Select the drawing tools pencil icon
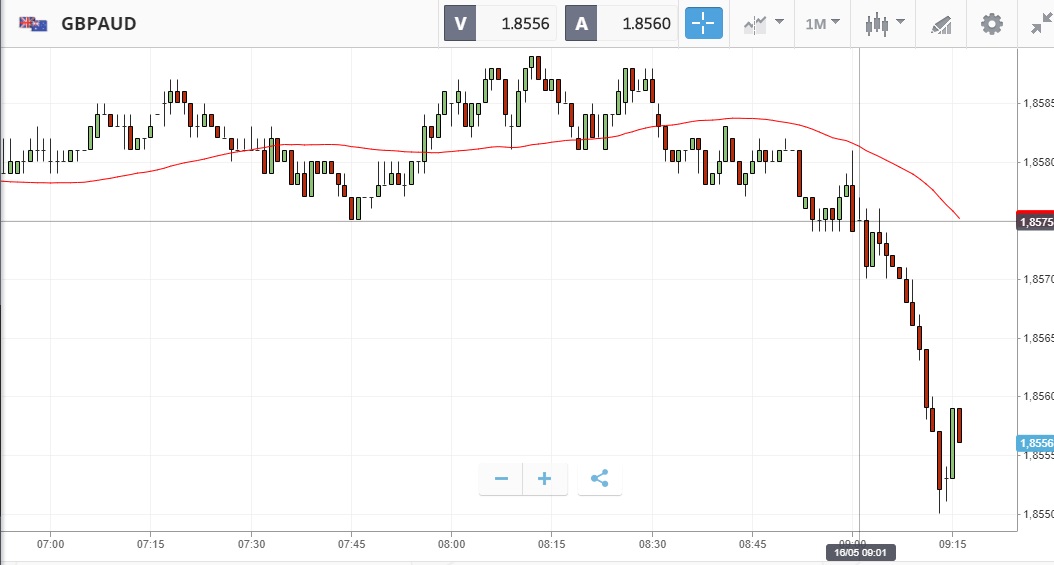 click(941, 23)
